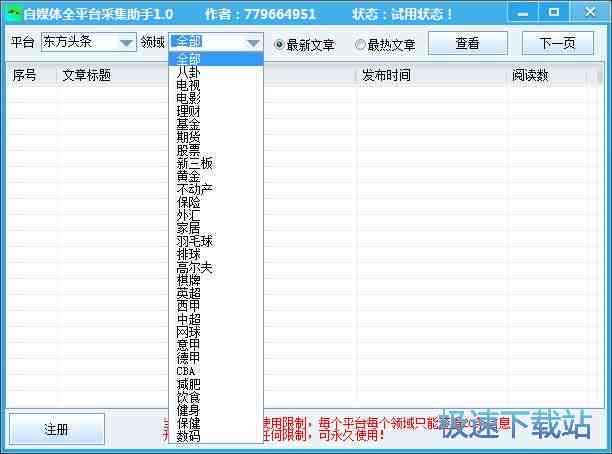Viewport: 612px width, 454px height.
Task: Sort by the 文章标题 column header
Action: tap(112, 75)
